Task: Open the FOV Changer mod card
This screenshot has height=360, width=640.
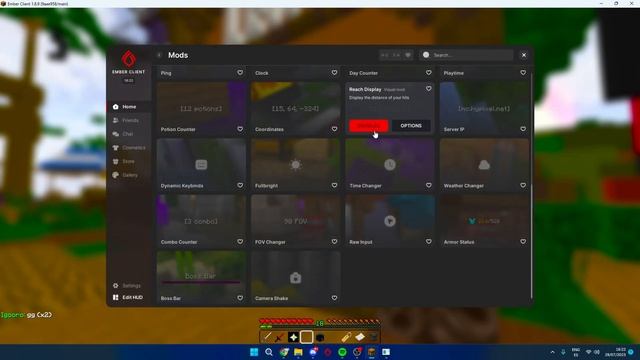Action: 296,221
